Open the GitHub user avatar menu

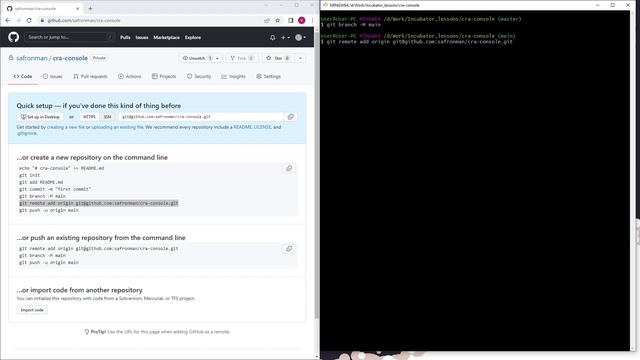pos(300,38)
